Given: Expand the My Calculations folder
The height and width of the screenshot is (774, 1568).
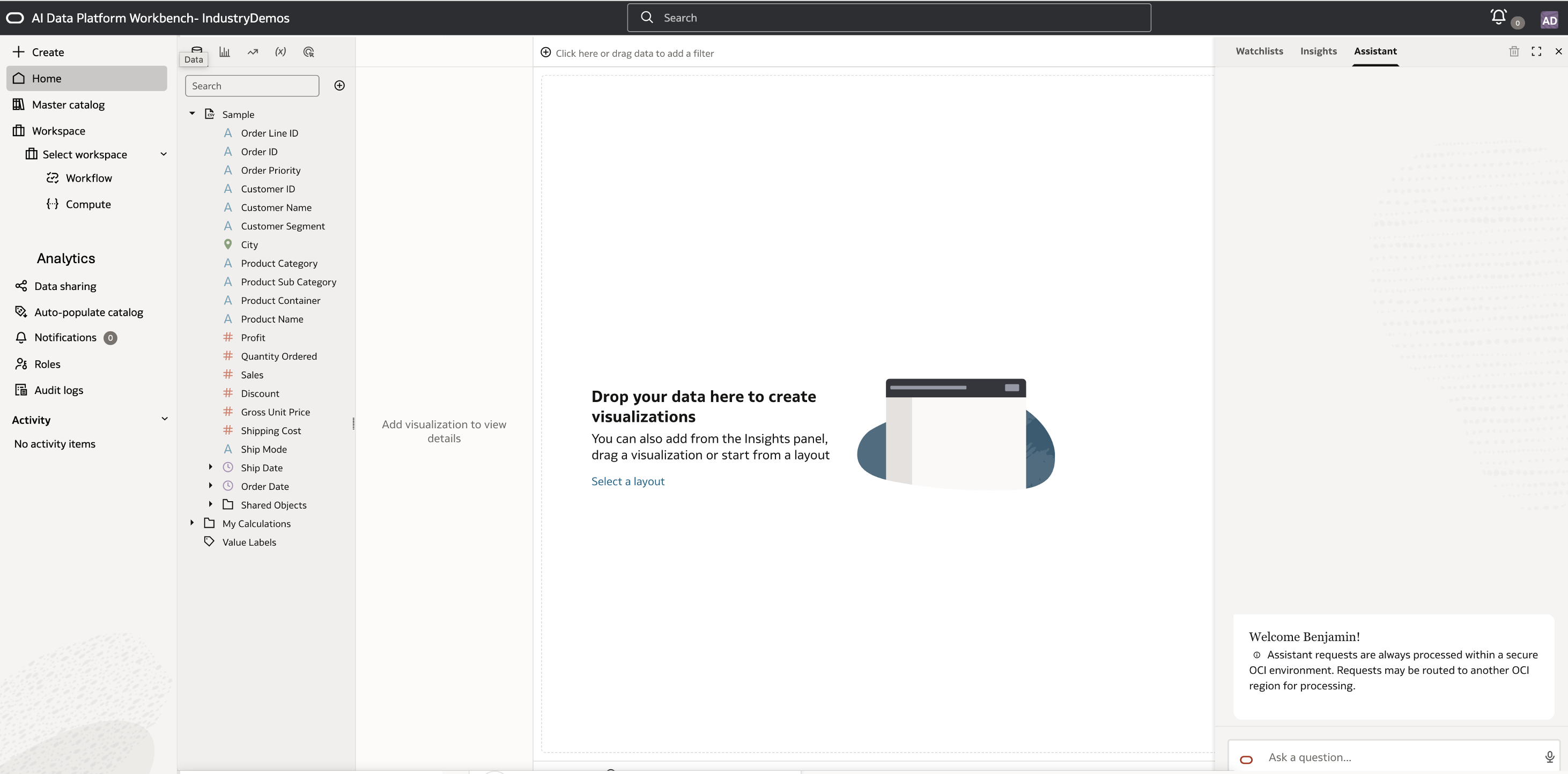Looking at the screenshot, I should click(193, 523).
